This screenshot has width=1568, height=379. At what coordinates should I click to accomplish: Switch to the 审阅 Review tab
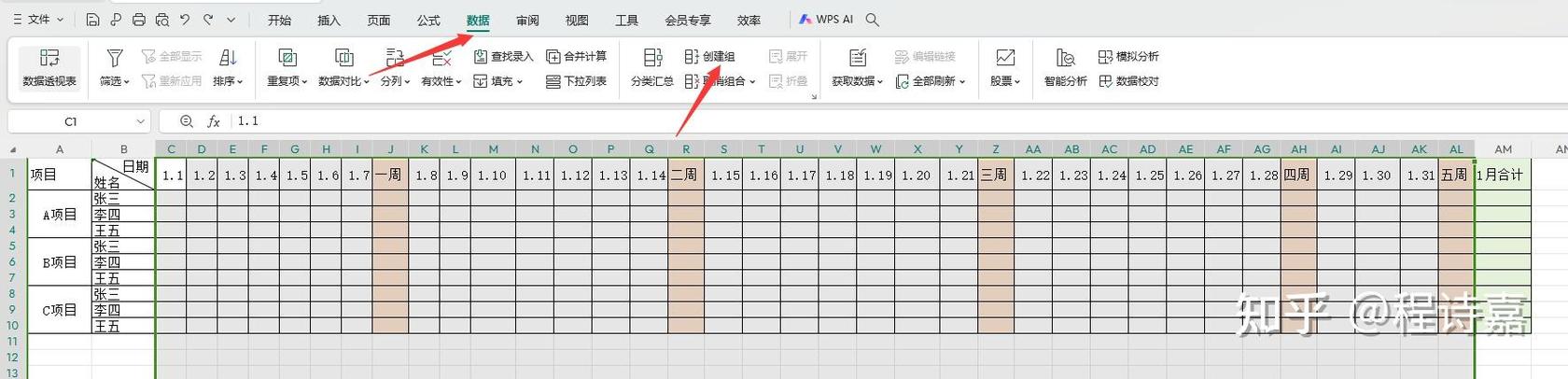coord(527,20)
